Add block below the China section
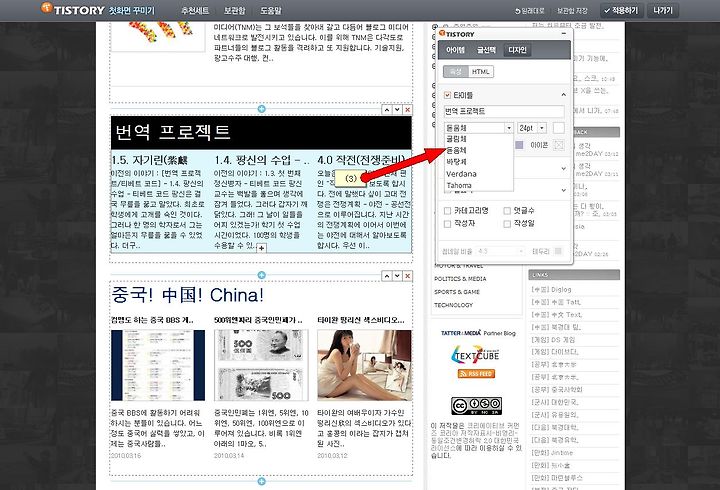720x490 pixels. [261, 481]
